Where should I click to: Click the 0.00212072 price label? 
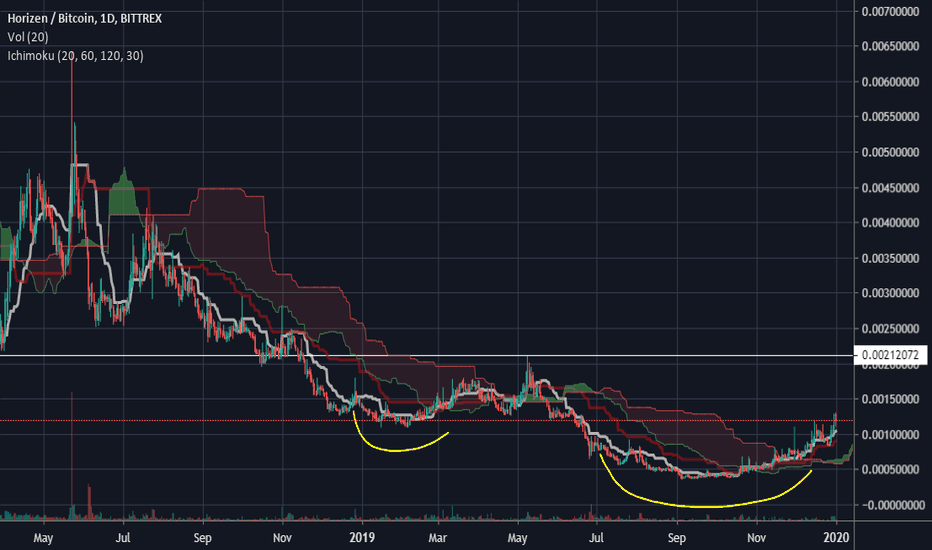[890, 355]
